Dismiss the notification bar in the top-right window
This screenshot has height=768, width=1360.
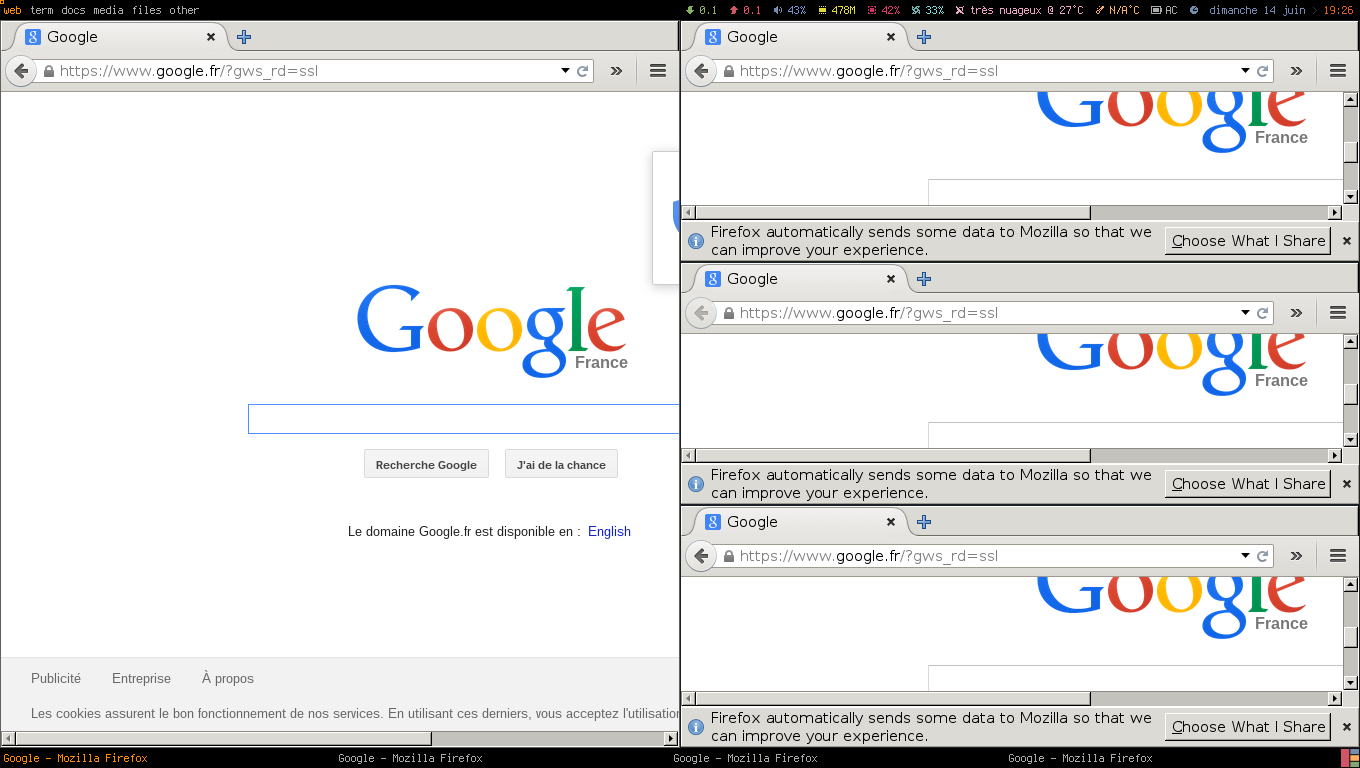click(x=1346, y=241)
